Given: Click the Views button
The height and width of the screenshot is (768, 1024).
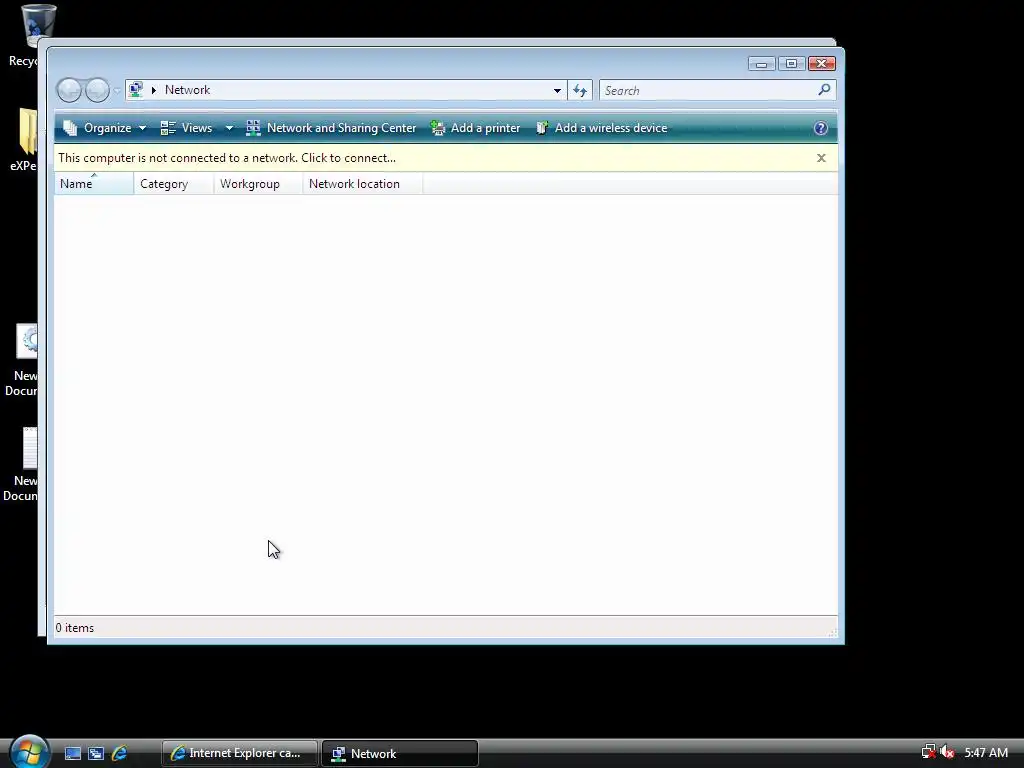Looking at the screenshot, I should coord(187,128).
